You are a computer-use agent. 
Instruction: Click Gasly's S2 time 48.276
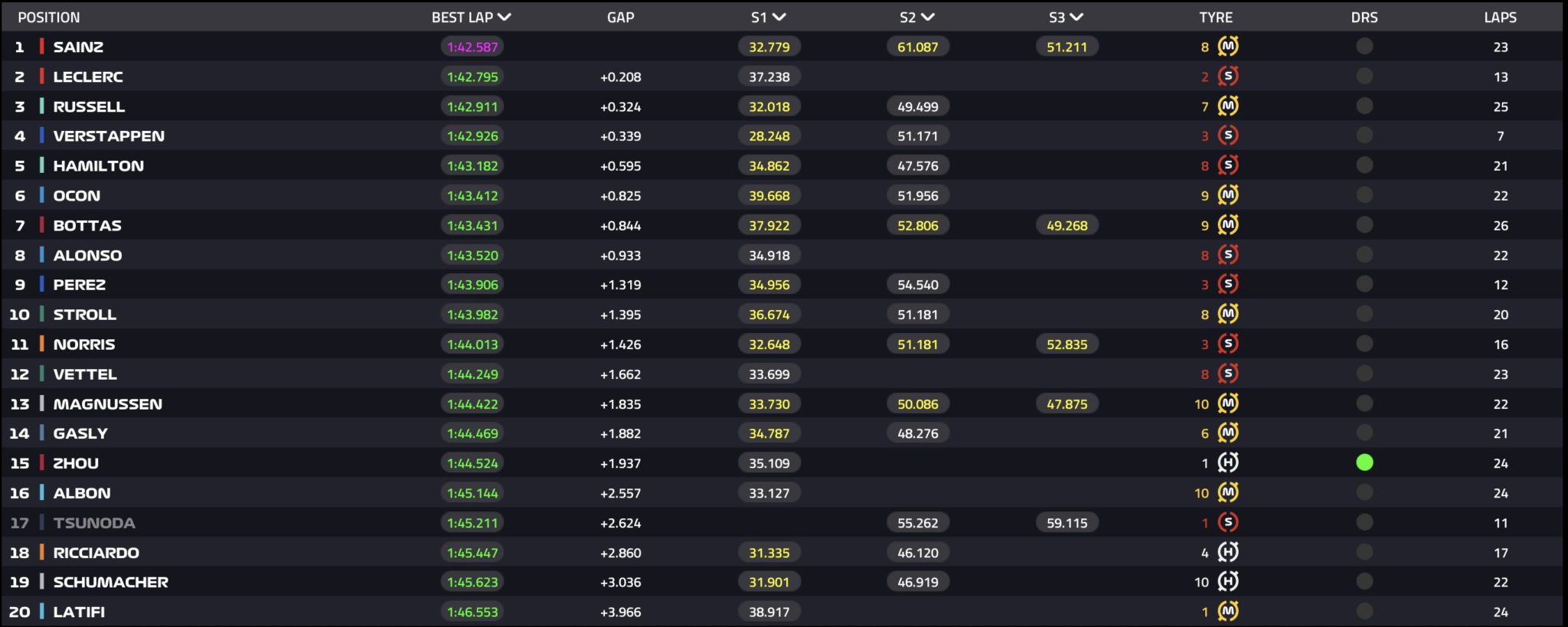coord(917,433)
